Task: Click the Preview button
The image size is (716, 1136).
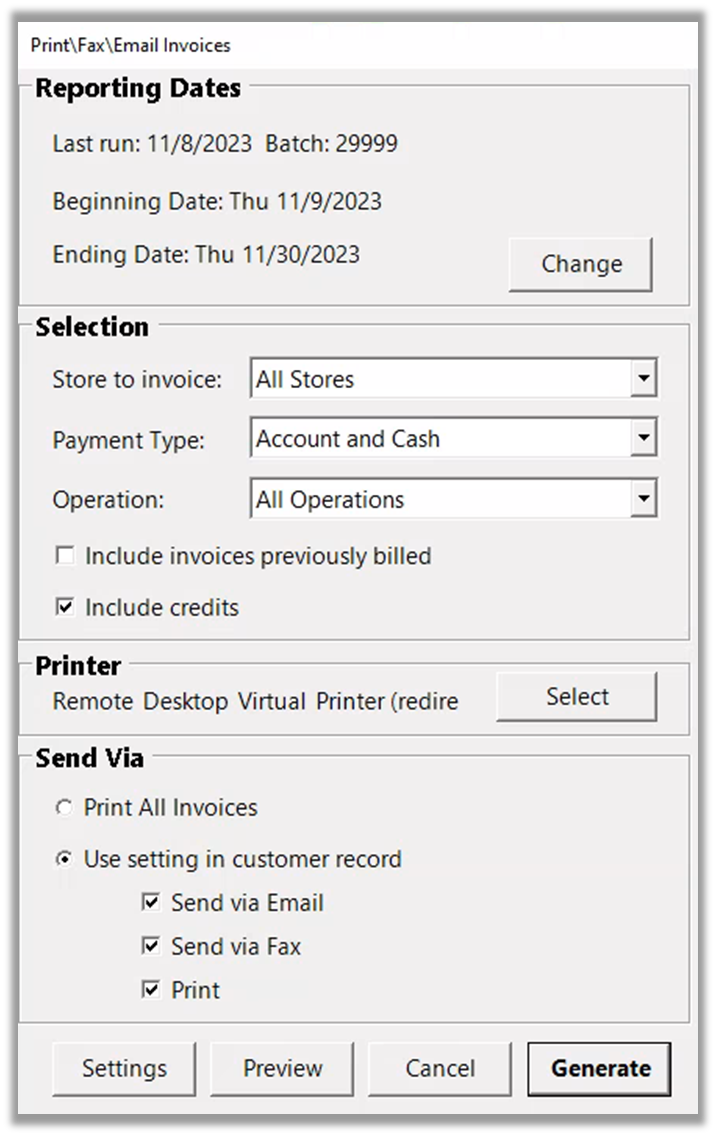Action: pyautogui.click(x=282, y=1068)
